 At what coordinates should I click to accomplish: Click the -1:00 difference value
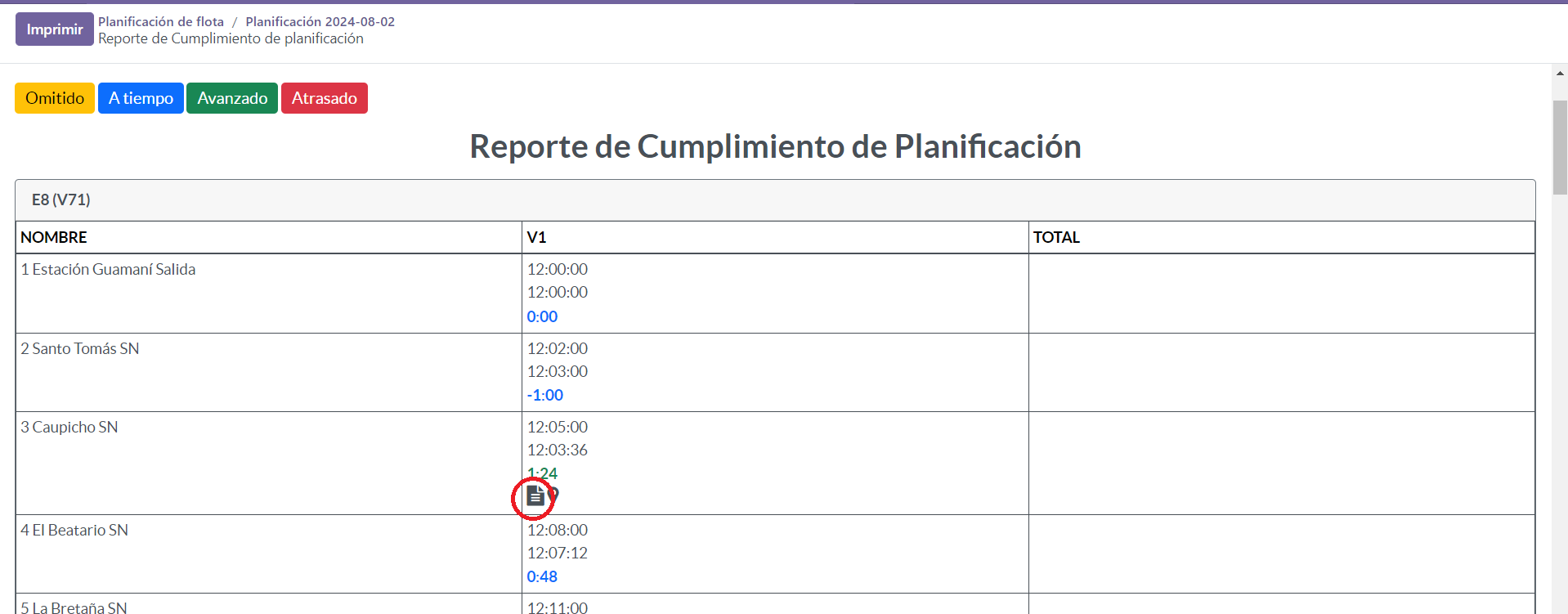pyautogui.click(x=545, y=395)
